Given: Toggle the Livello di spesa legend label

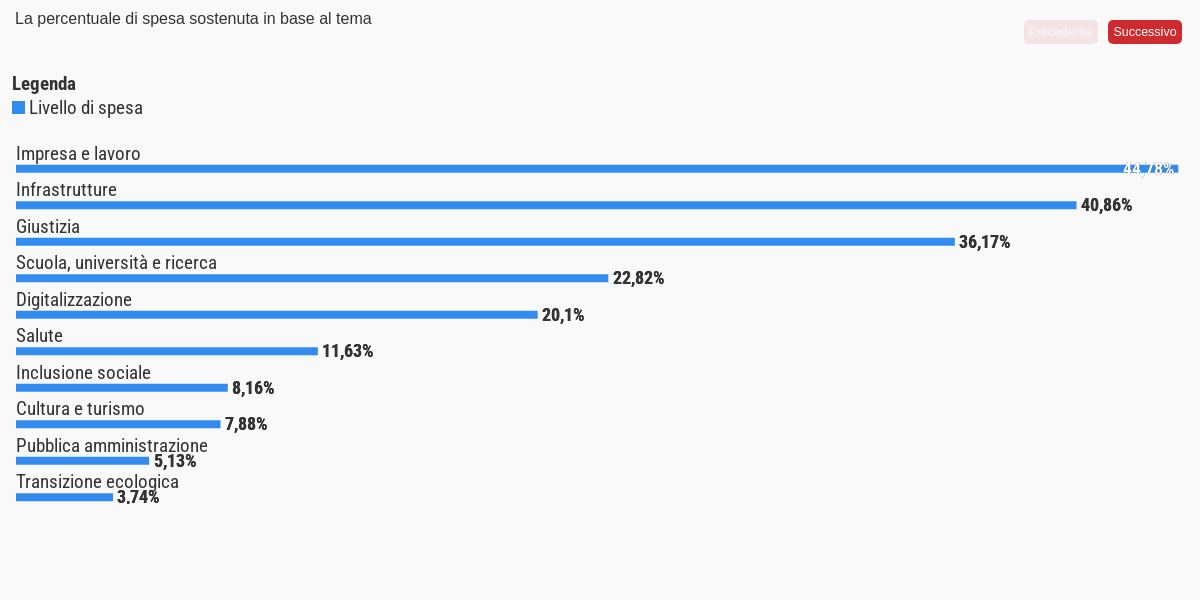Looking at the screenshot, I should pyautogui.click(x=86, y=108).
